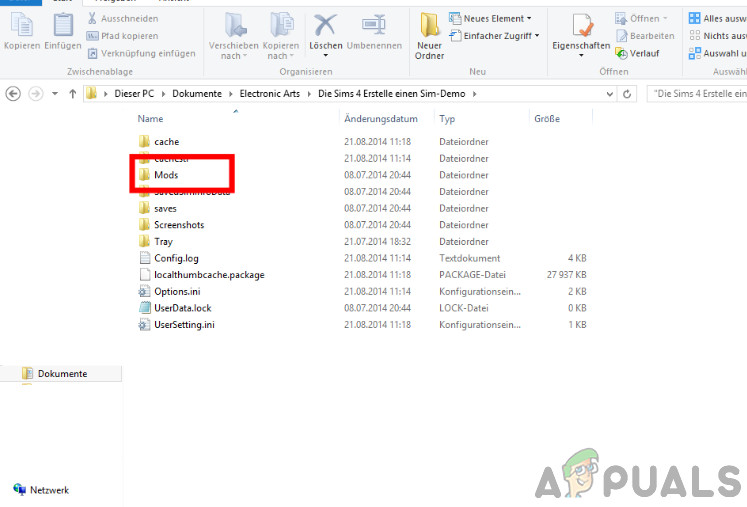Select the UserData.lock file
This screenshot has width=747, height=507.
coord(182,308)
